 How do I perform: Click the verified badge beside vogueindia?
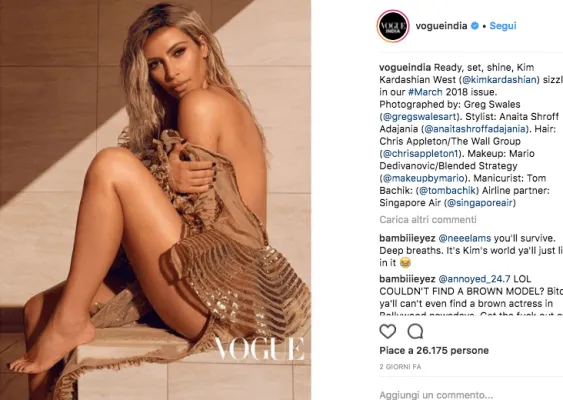(x=475, y=26)
